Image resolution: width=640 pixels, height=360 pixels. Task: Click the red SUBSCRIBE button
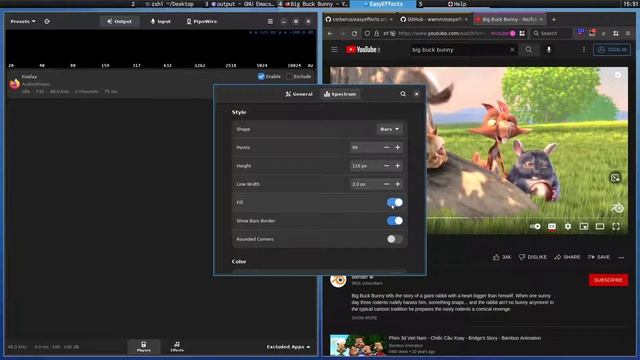tap(608, 280)
